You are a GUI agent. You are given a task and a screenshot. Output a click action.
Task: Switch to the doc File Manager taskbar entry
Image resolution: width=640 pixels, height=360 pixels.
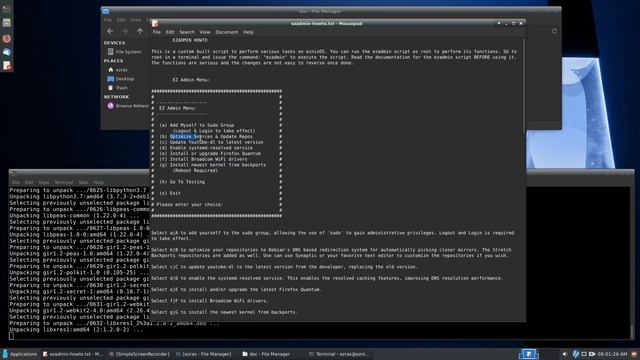[x=266, y=354]
